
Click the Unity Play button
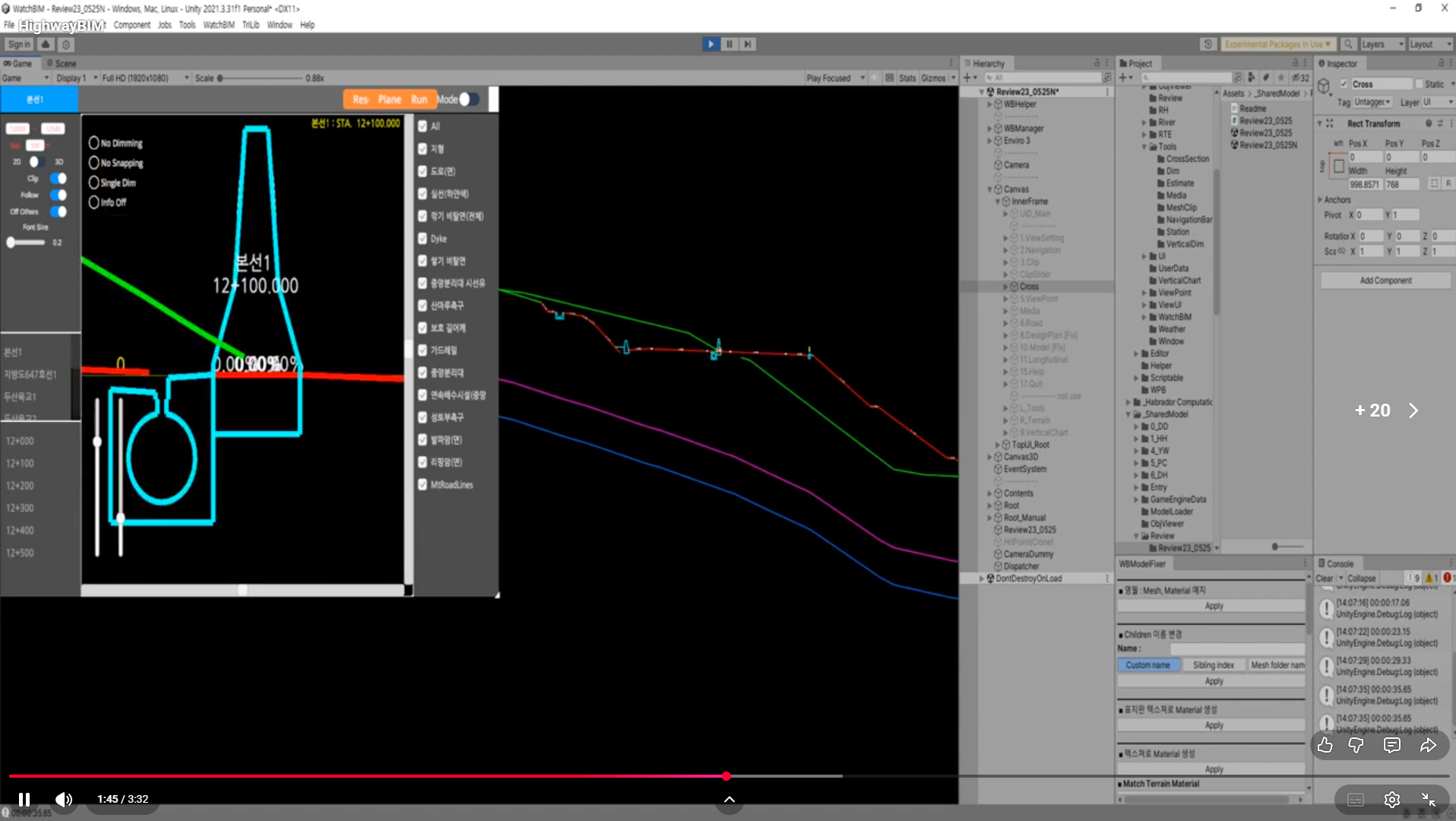click(711, 44)
